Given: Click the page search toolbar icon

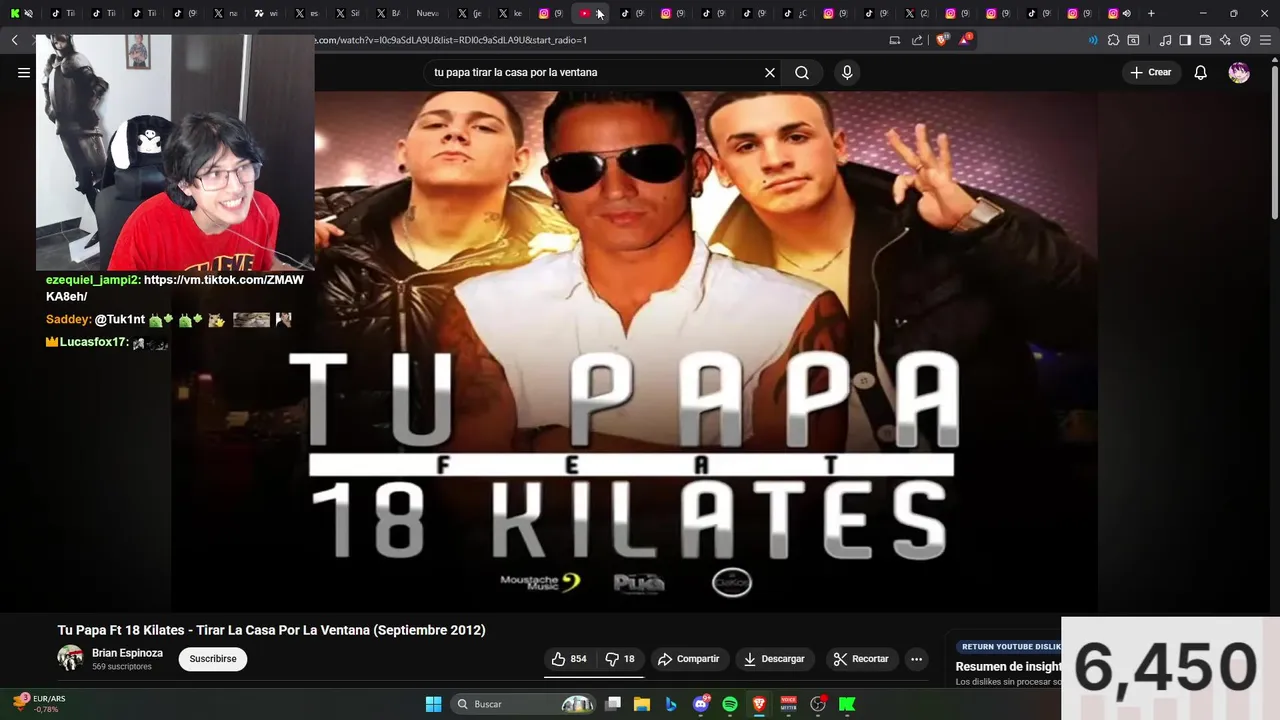Looking at the screenshot, I should [1133, 40].
